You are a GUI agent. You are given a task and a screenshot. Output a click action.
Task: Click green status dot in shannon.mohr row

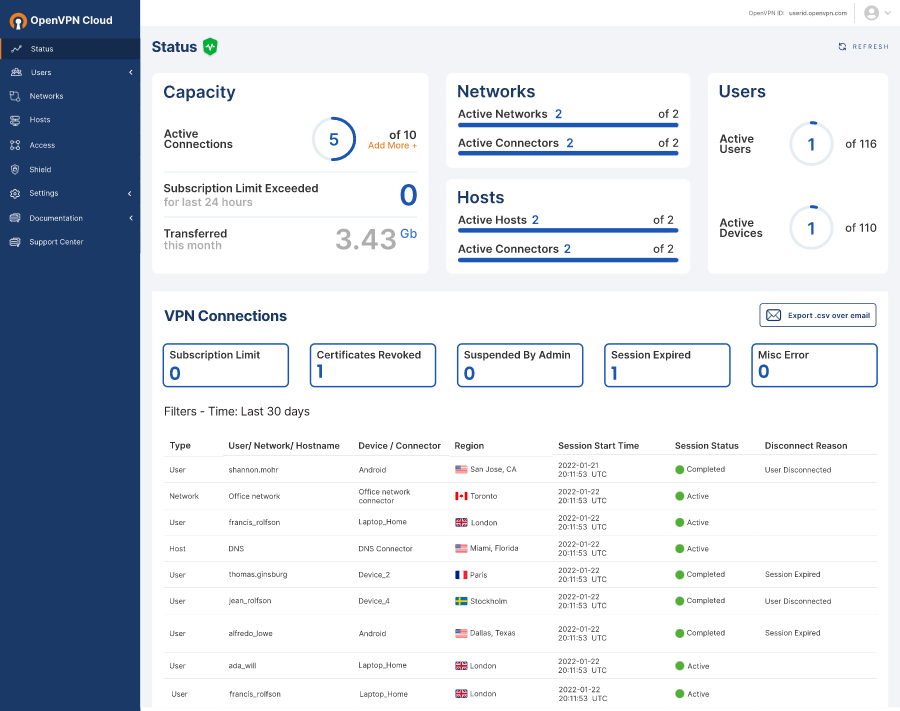680,469
